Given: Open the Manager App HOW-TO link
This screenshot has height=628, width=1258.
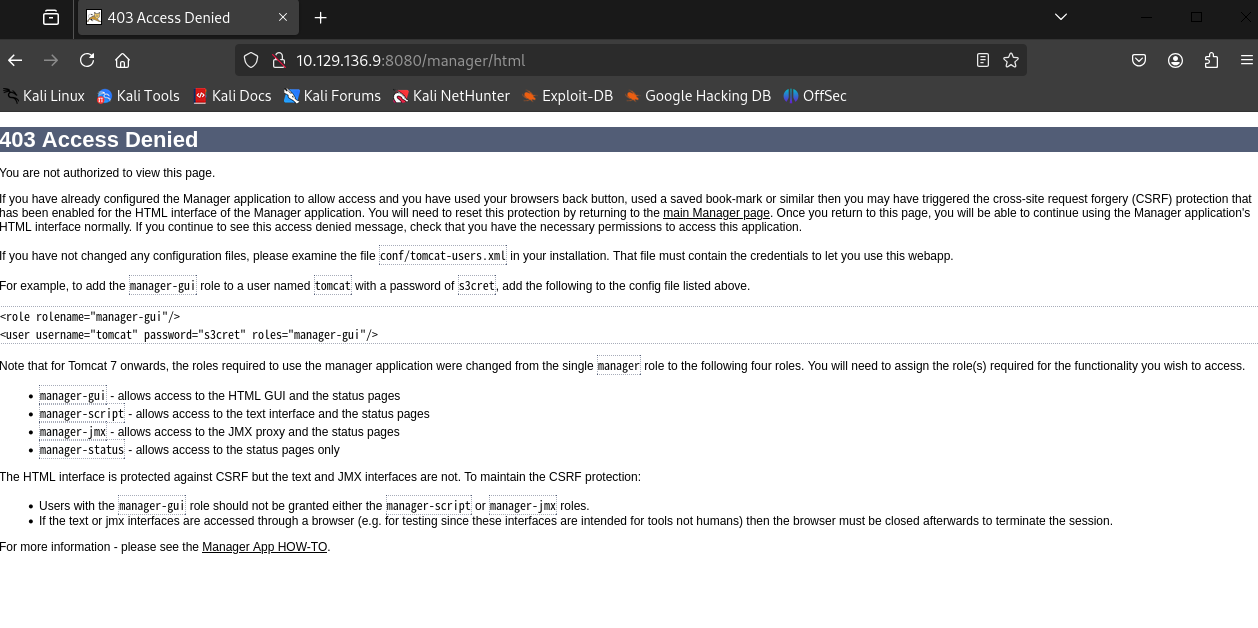Looking at the screenshot, I should click(264, 547).
